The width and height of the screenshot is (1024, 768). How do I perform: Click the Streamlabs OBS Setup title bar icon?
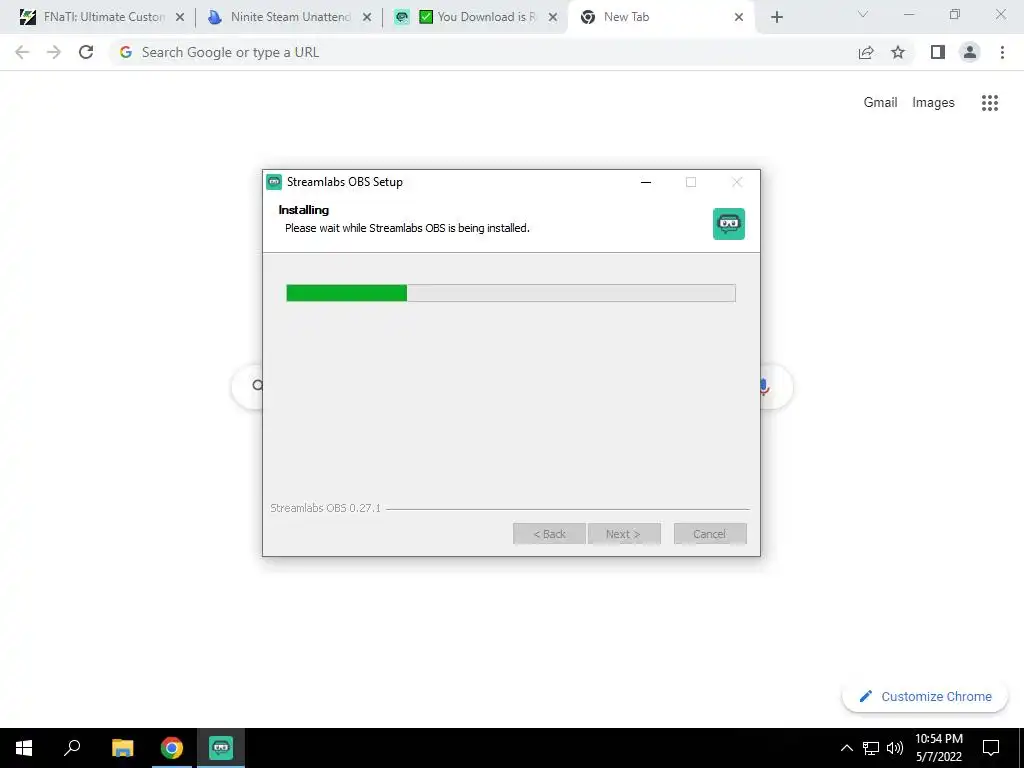tap(274, 182)
